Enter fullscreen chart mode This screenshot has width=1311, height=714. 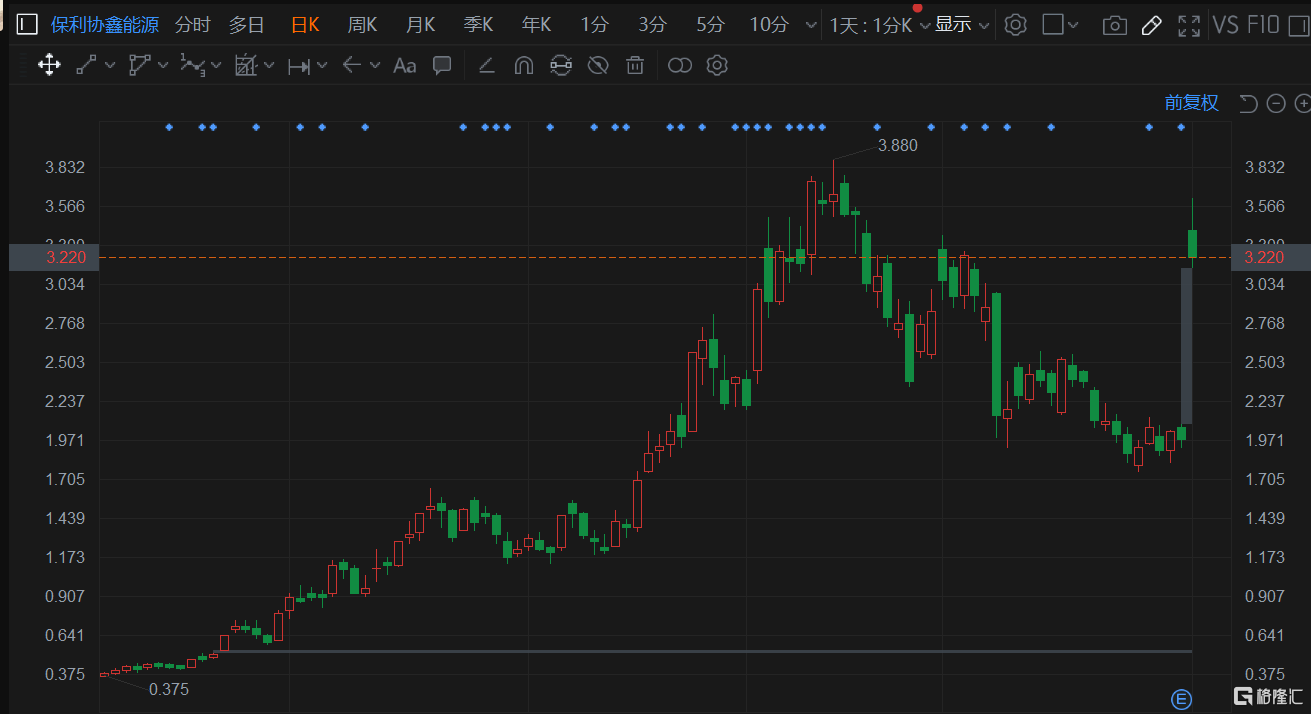point(1188,26)
